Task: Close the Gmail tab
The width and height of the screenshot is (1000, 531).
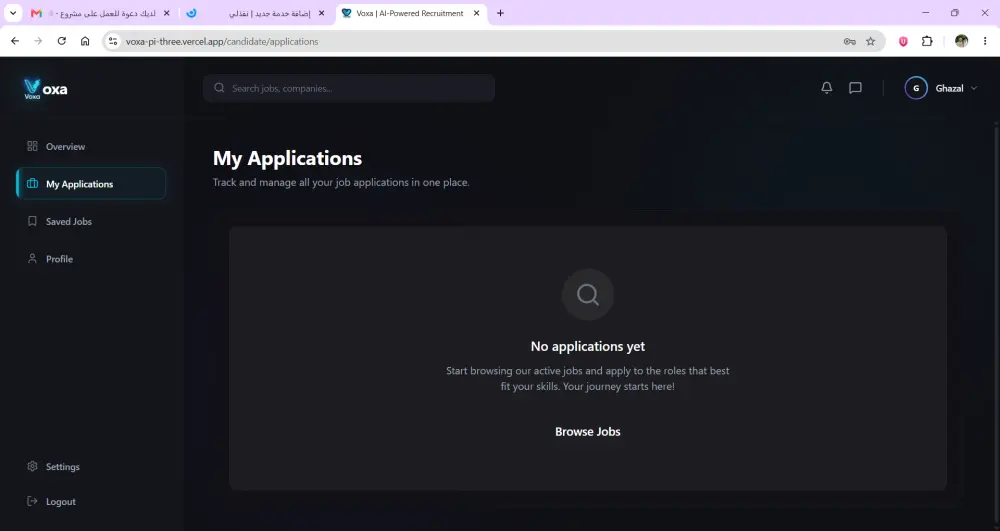Action: 166,13
